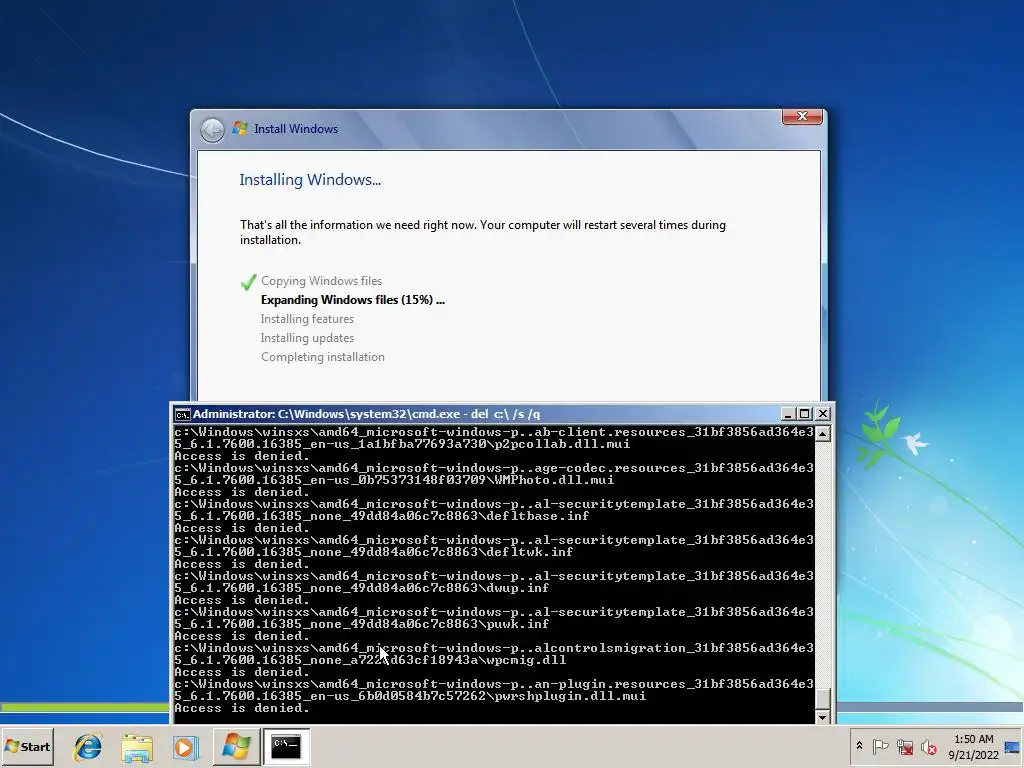The width and height of the screenshot is (1024, 768).
Task: Click the Installing features step
Action: (x=307, y=319)
